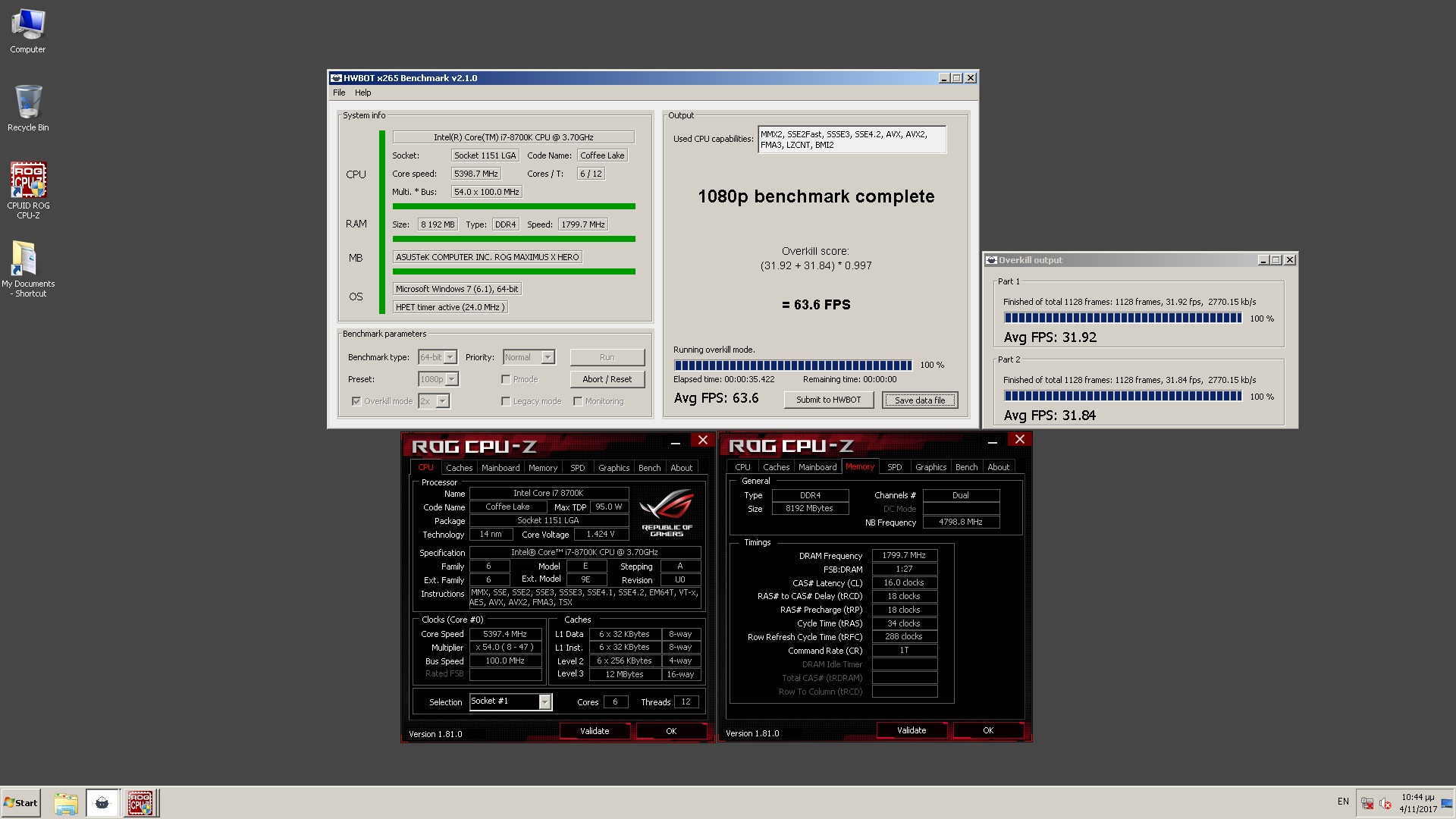This screenshot has width=1456, height=819.
Task: Click the volume tray icon
Action: [1385, 803]
